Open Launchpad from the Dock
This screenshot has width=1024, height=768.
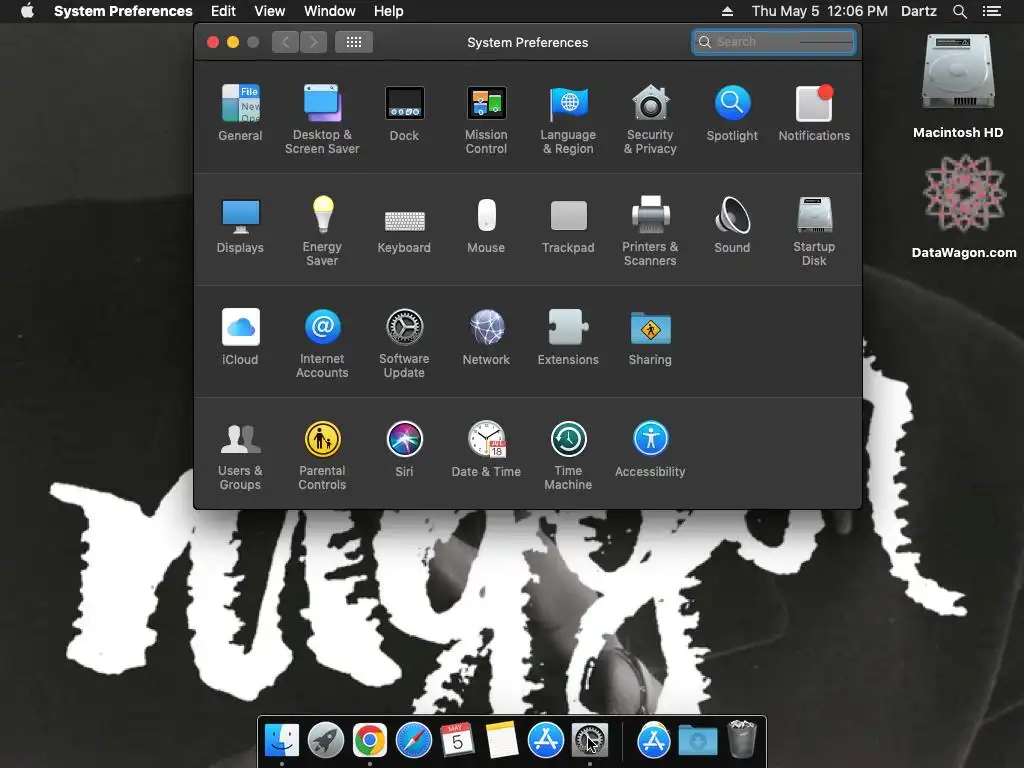(x=326, y=740)
